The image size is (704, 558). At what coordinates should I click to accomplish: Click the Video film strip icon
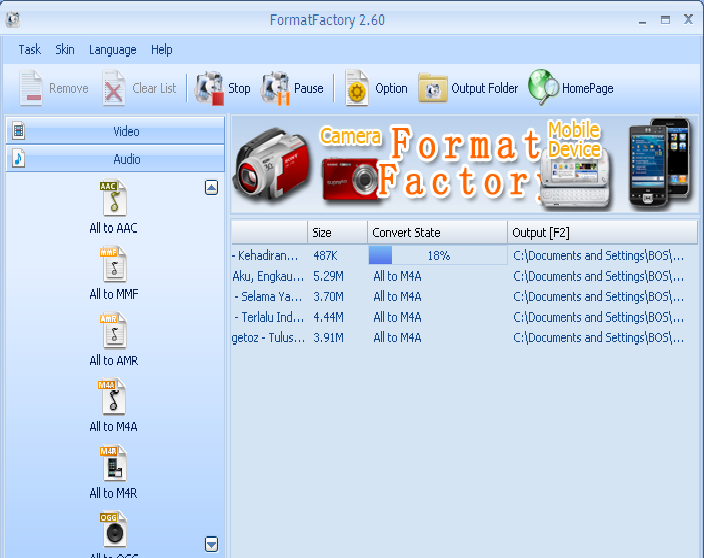[x=18, y=131]
